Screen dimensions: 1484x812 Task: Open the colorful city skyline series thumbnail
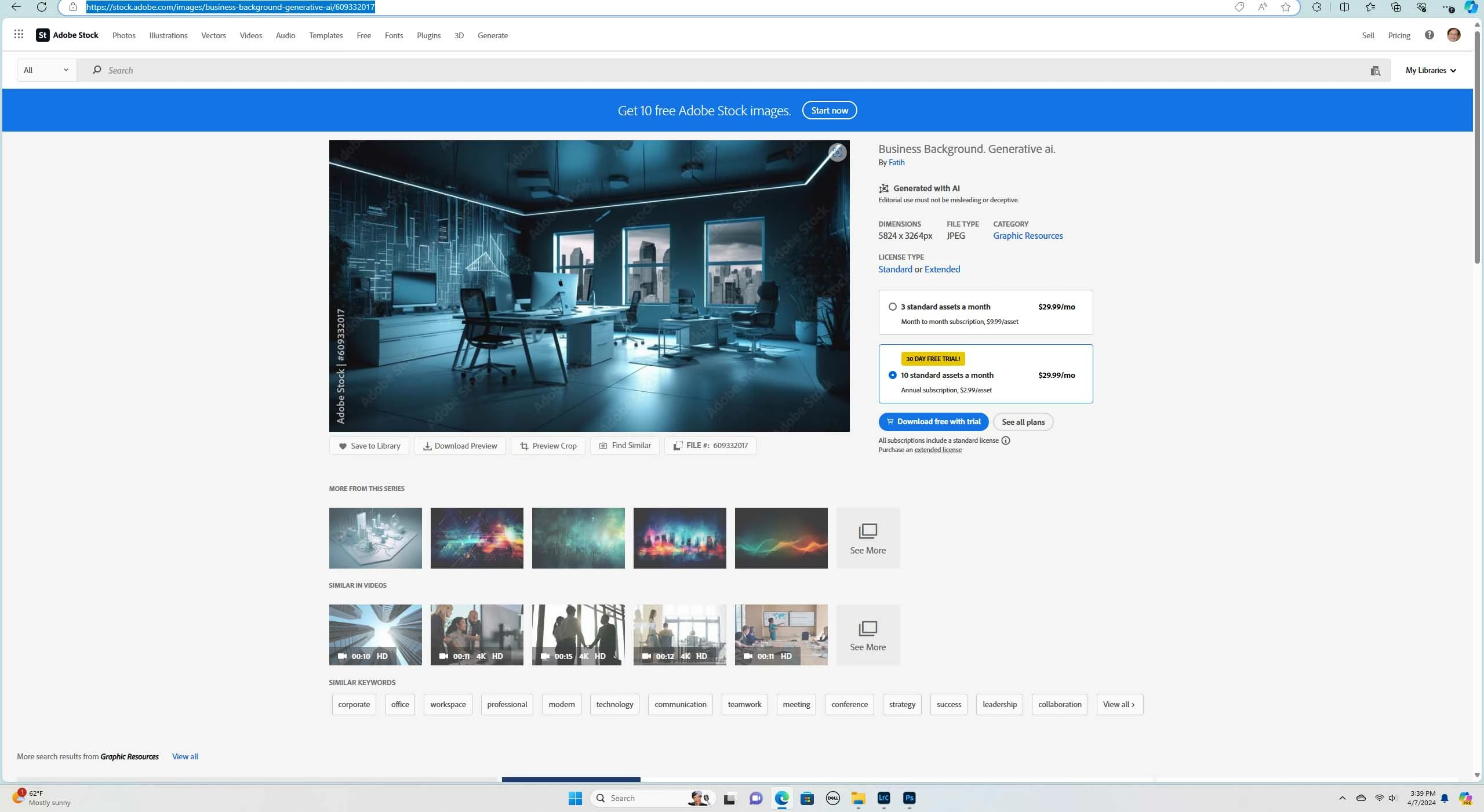[679, 538]
